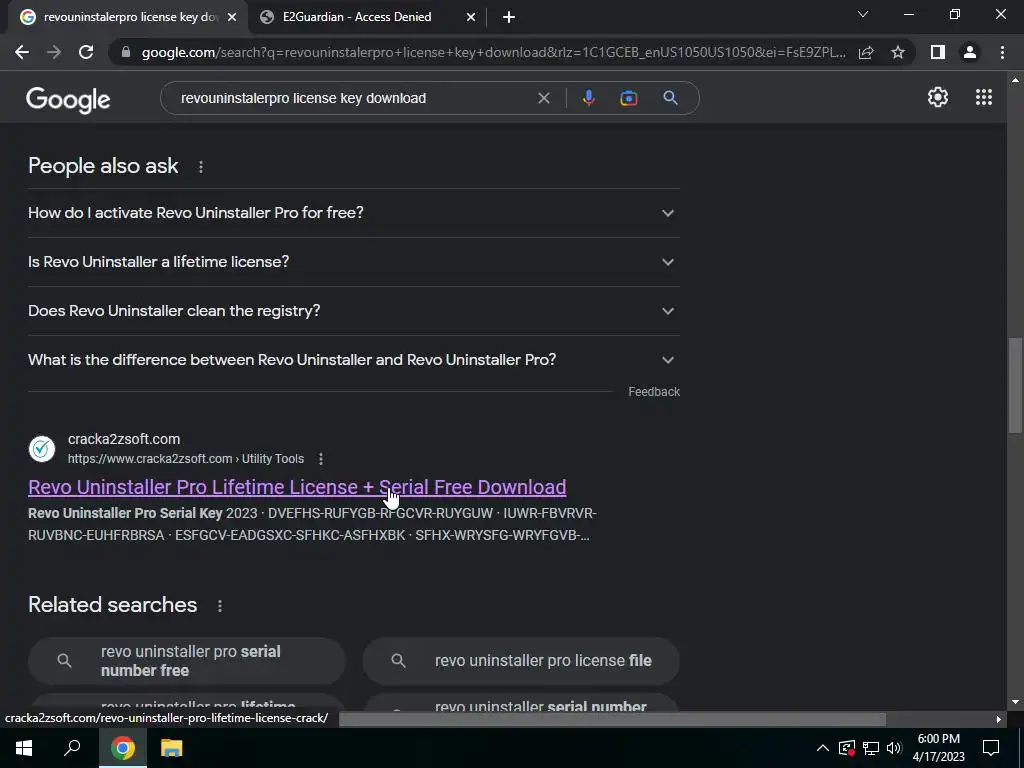The height and width of the screenshot is (768, 1024).
Task: Expand 'Does Revo Uninstaller clean the registry?'
Action: coord(353,311)
